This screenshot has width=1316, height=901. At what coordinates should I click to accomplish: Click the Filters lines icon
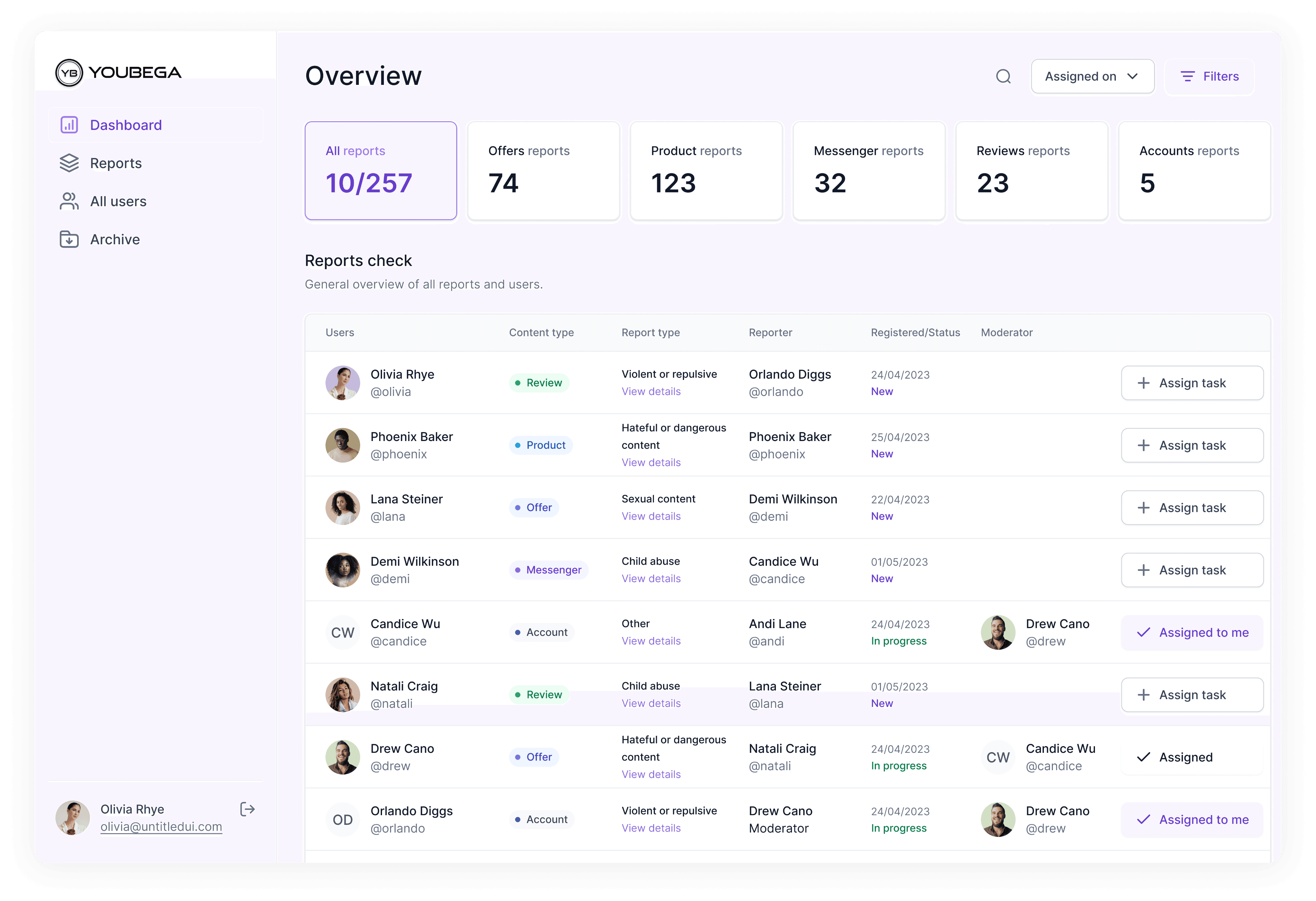(x=1187, y=77)
